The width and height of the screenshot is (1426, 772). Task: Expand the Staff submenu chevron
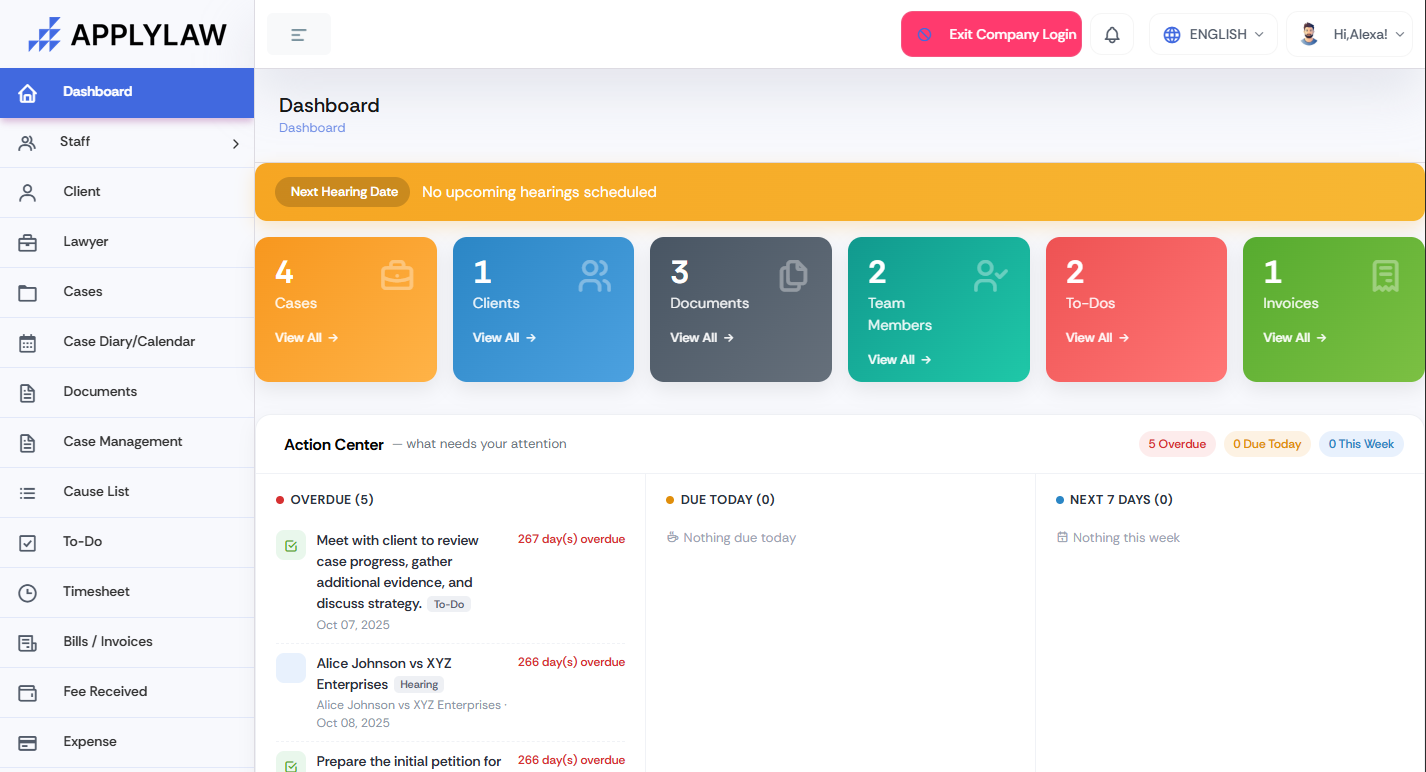click(236, 143)
